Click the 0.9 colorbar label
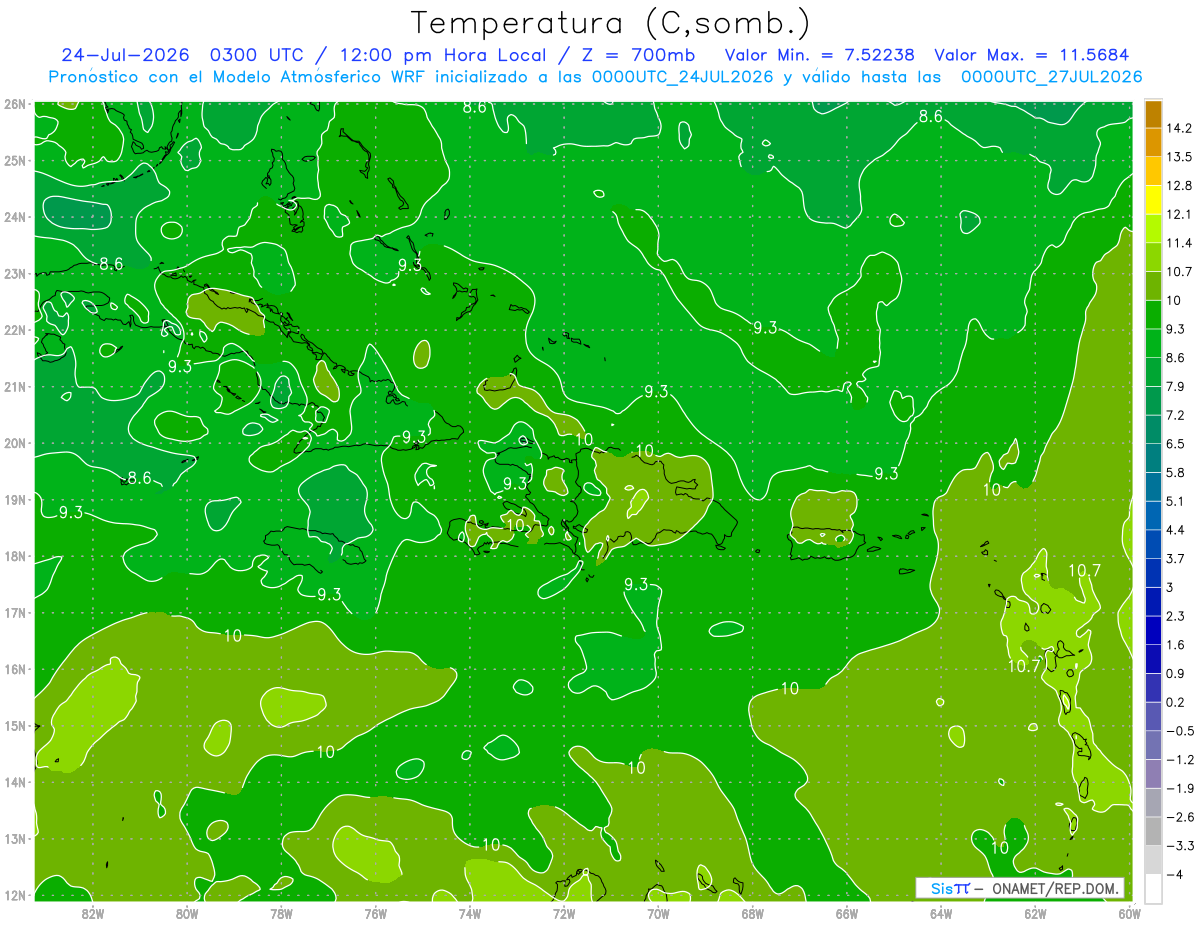The height and width of the screenshot is (927, 1200). [x=1175, y=673]
